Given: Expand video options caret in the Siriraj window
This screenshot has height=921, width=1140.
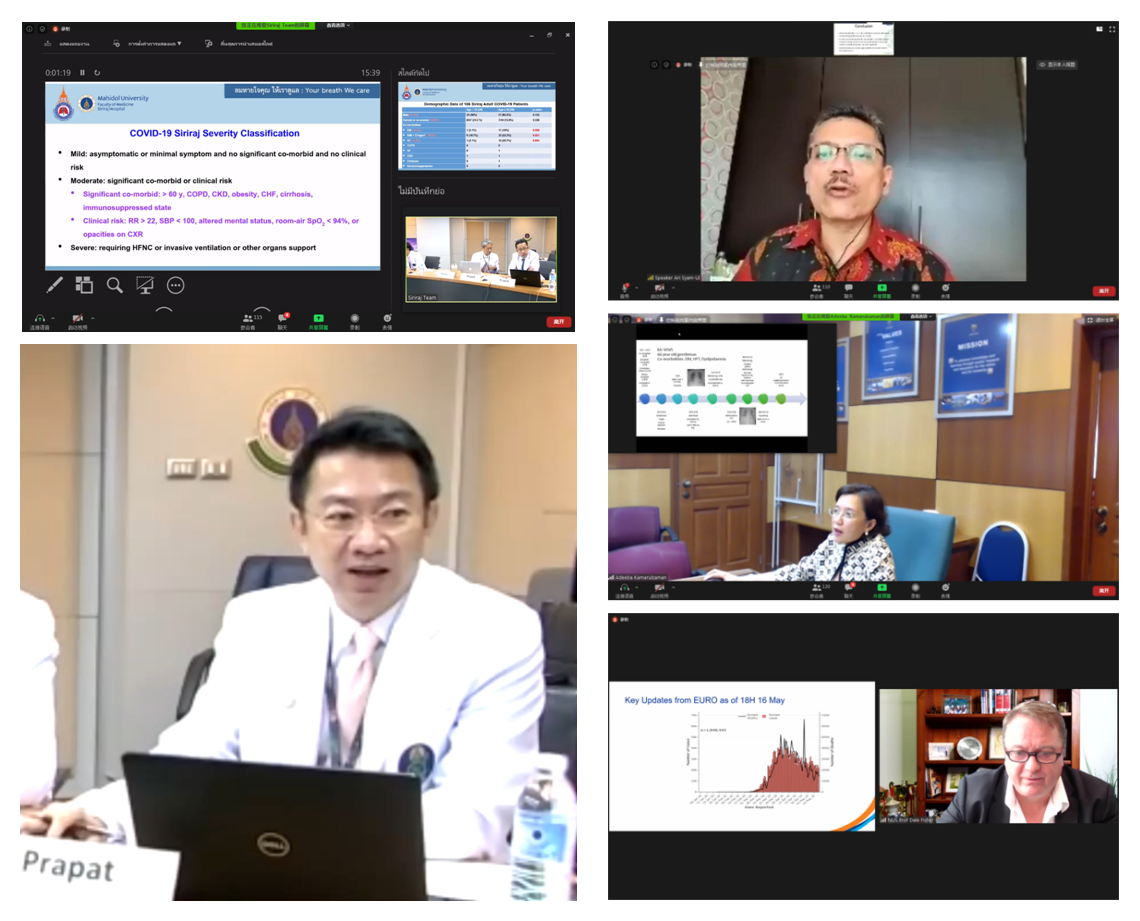Looking at the screenshot, I should 92,318.
